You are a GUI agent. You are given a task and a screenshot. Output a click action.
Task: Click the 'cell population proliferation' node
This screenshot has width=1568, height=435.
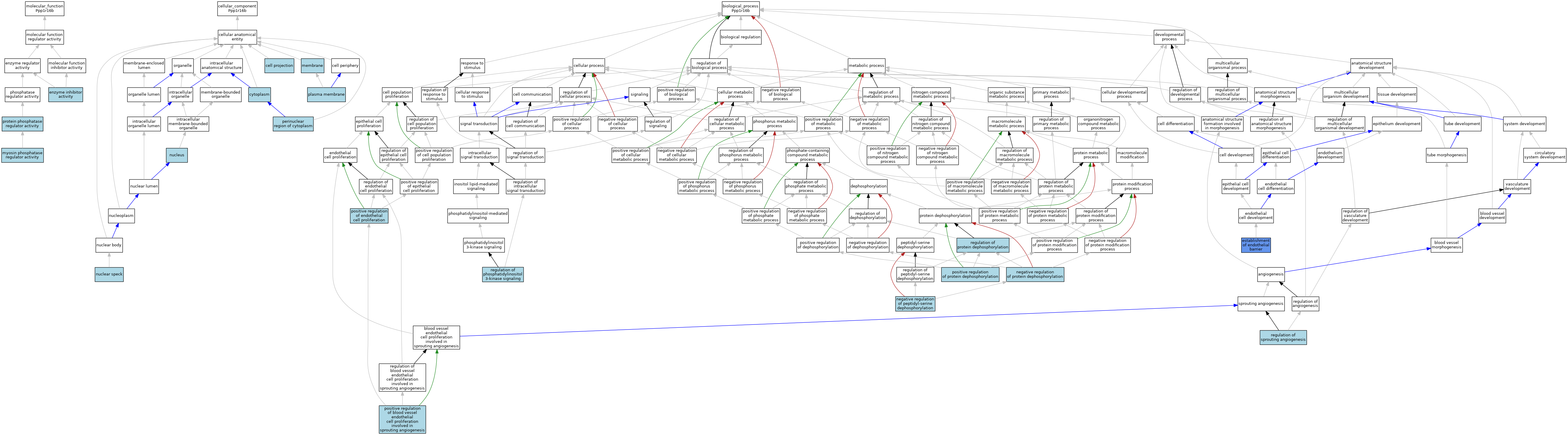[x=397, y=94]
